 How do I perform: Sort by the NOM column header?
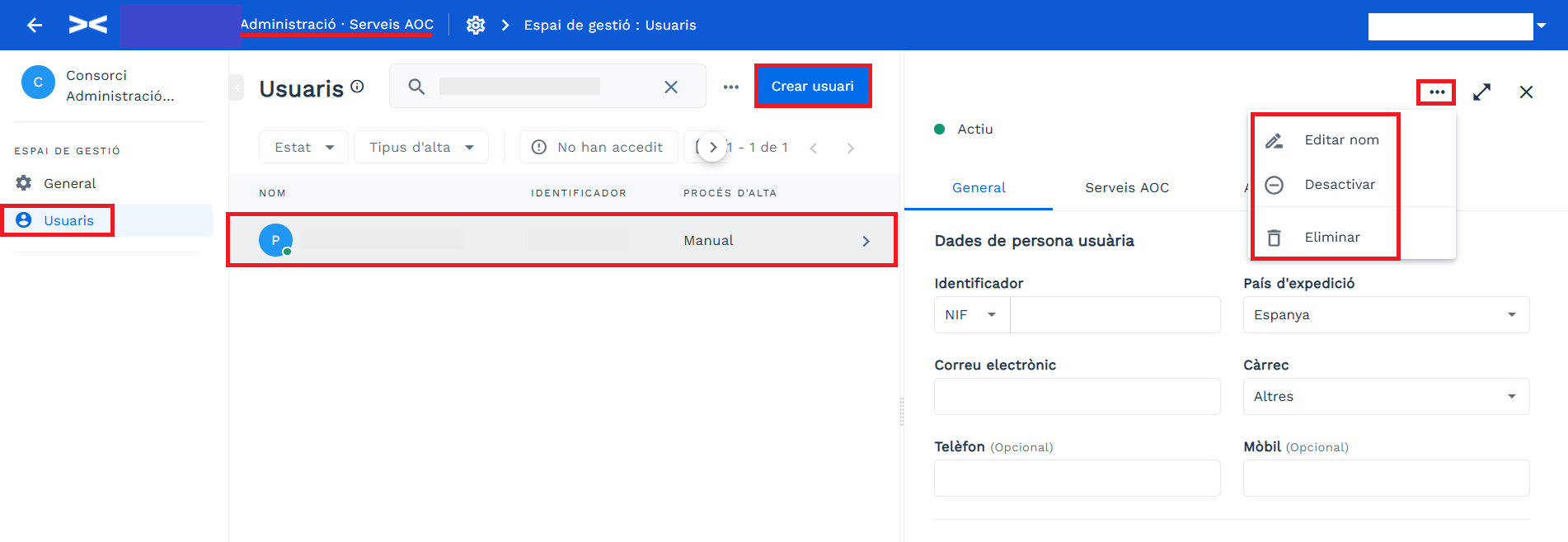(x=272, y=193)
